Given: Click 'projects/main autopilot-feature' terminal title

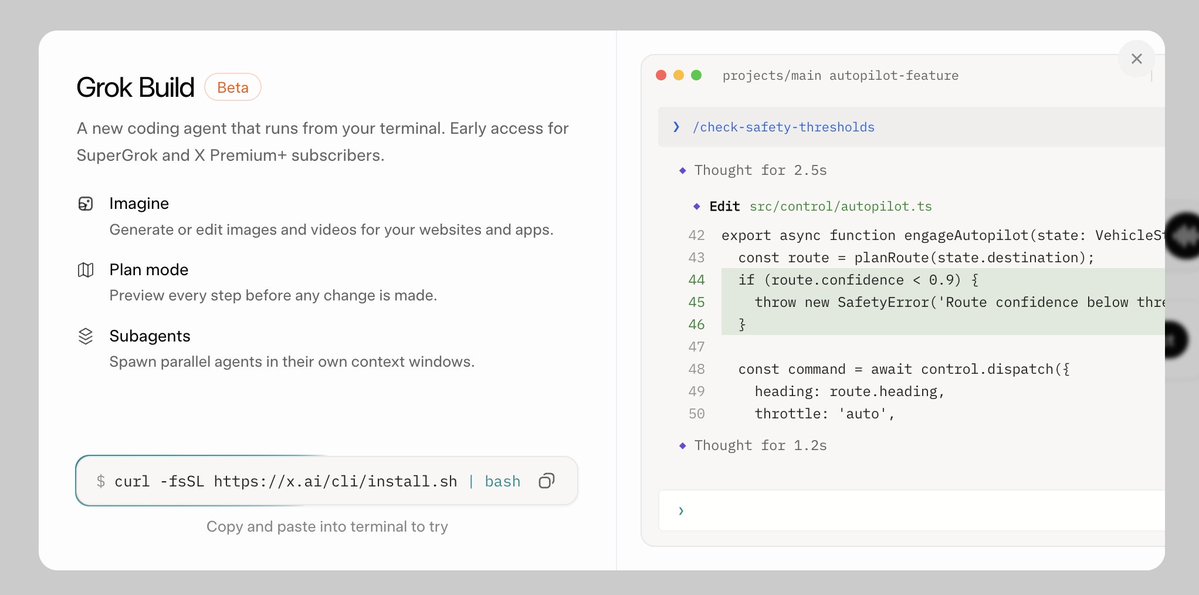Looking at the screenshot, I should [x=840, y=75].
